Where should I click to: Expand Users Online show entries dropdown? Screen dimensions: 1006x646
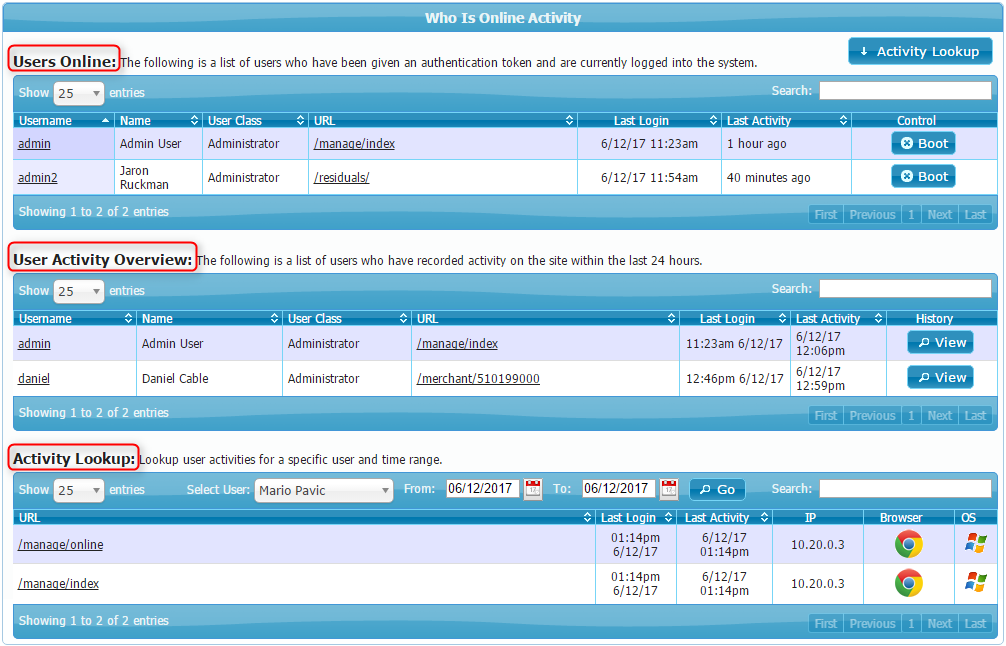pos(78,93)
